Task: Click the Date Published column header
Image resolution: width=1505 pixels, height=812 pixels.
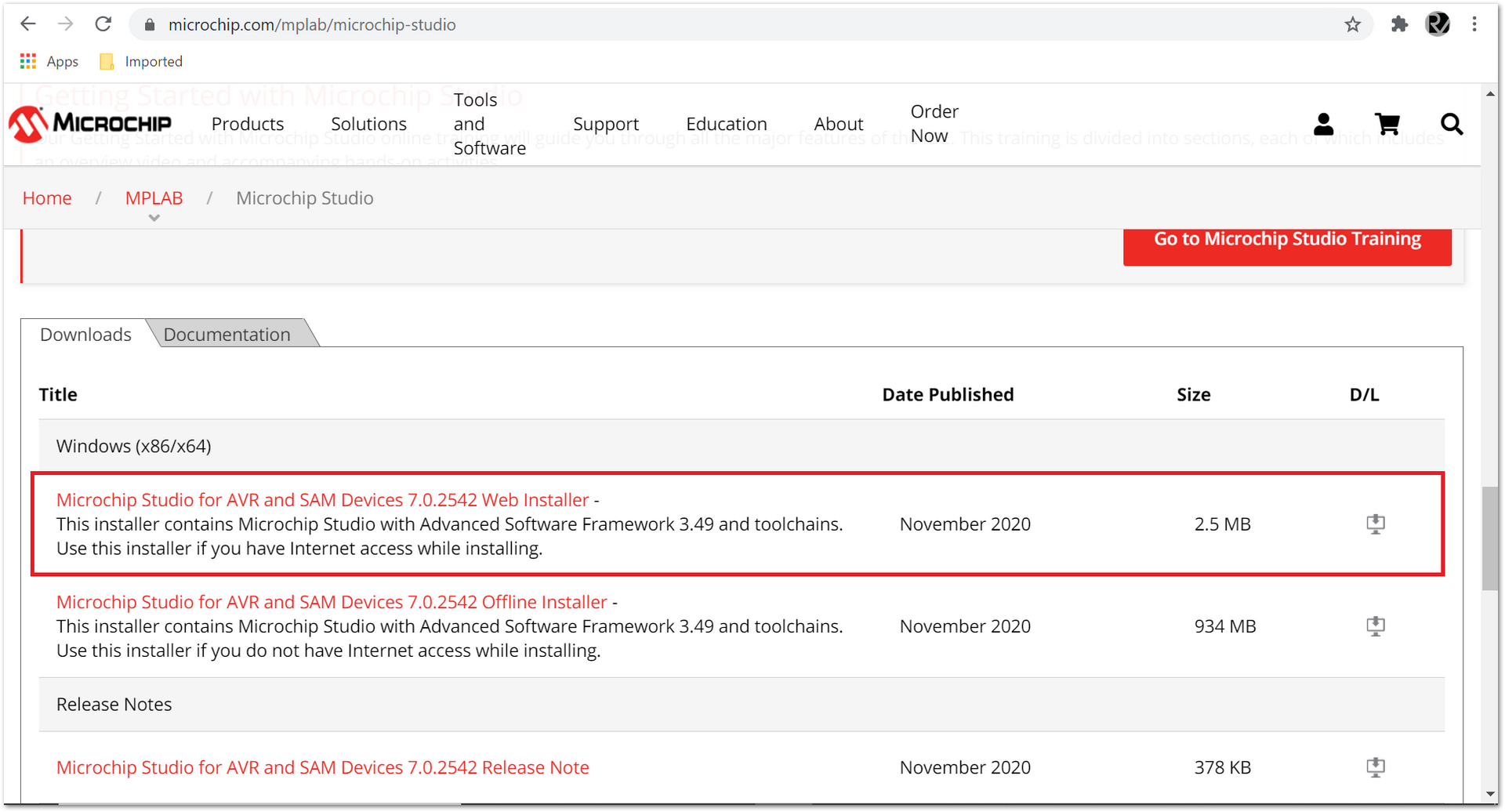Action: [x=948, y=394]
